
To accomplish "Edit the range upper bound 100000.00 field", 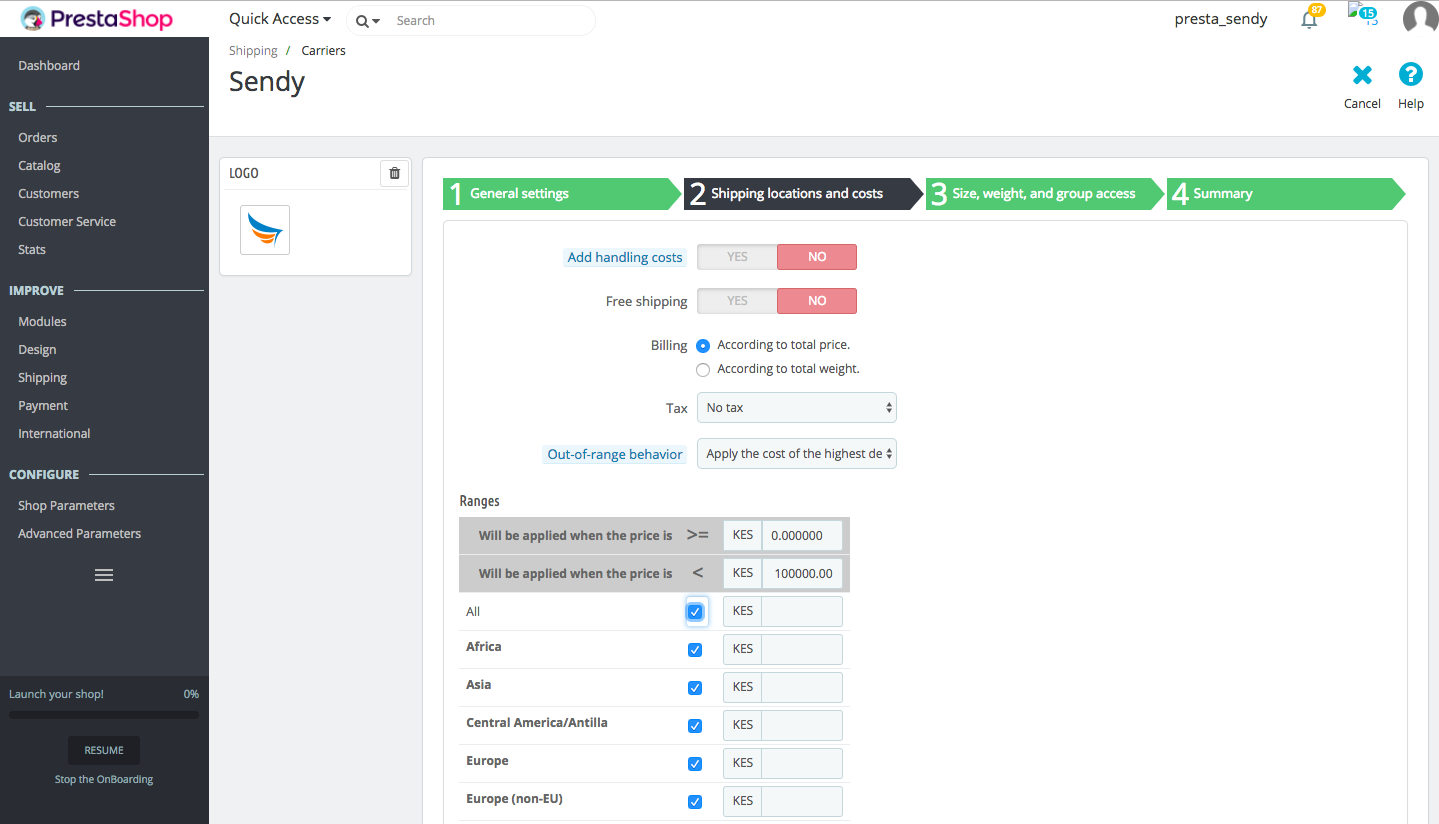I will pos(802,573).
